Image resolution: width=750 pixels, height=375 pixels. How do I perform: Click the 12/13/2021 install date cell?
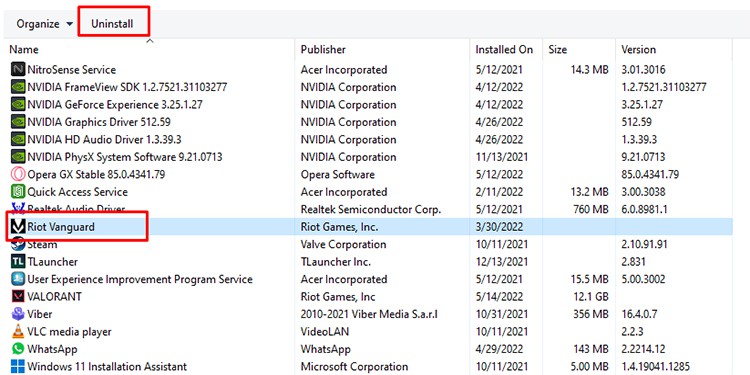click(502, 262)
